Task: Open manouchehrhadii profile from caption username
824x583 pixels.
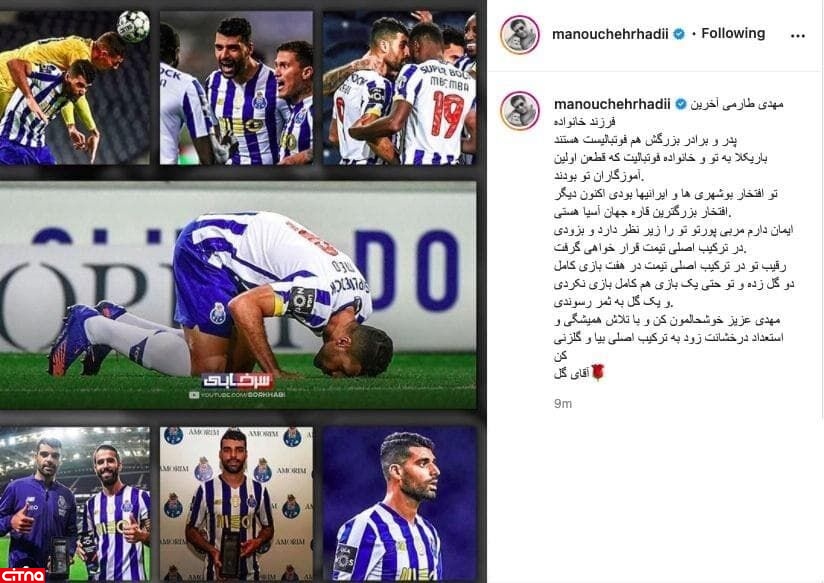Action: tap(612, 104)
